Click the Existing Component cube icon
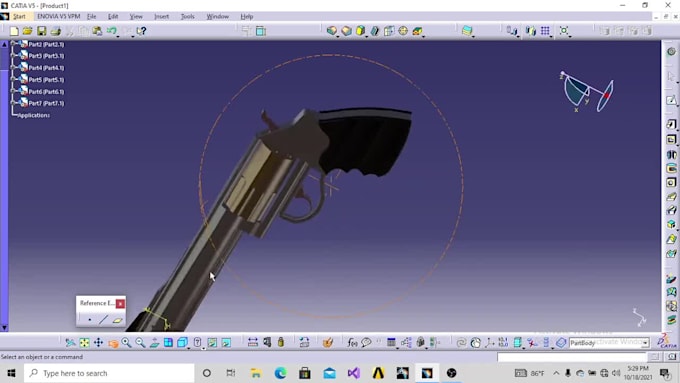 point(331,31)
